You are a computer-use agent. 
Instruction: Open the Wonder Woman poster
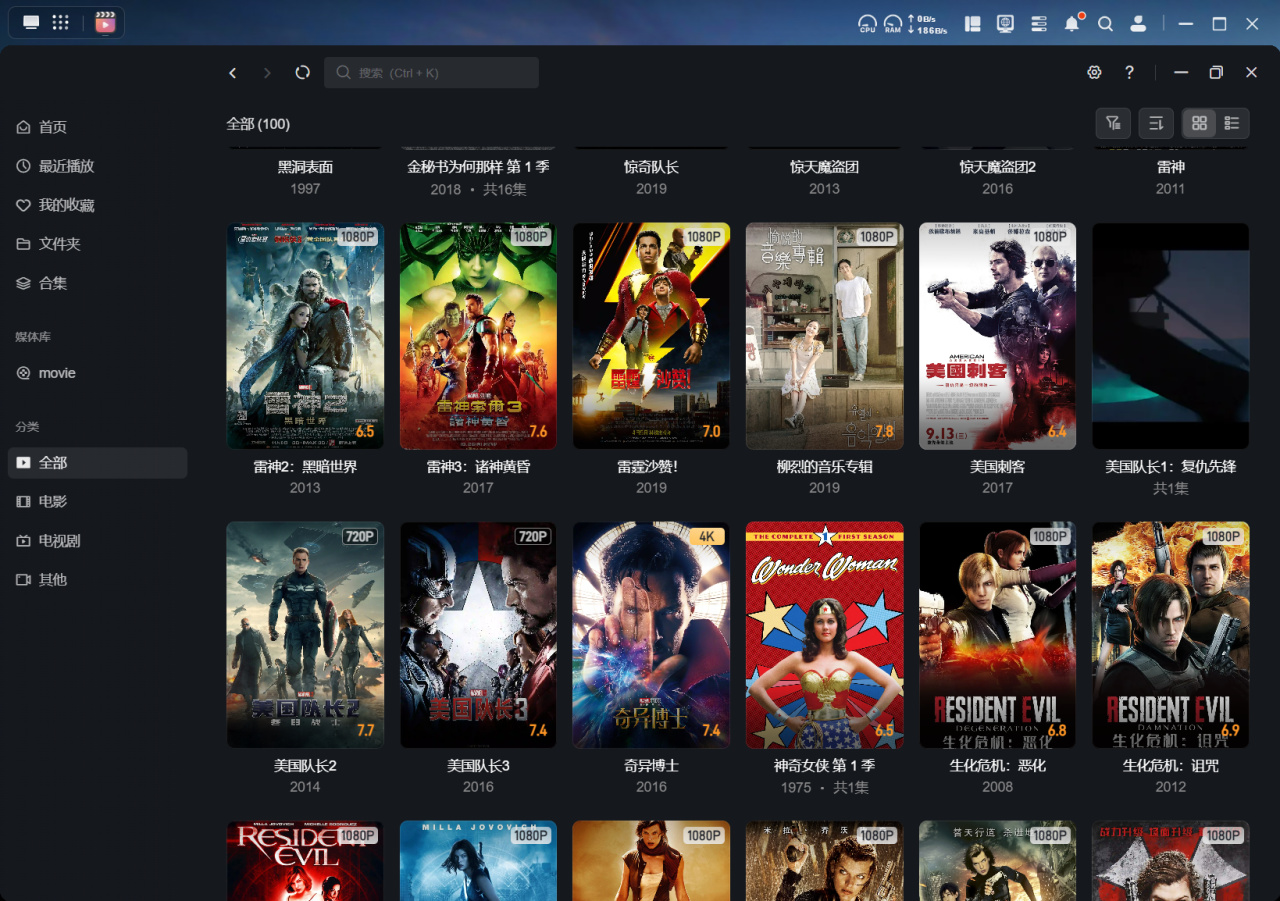point(824,635)
